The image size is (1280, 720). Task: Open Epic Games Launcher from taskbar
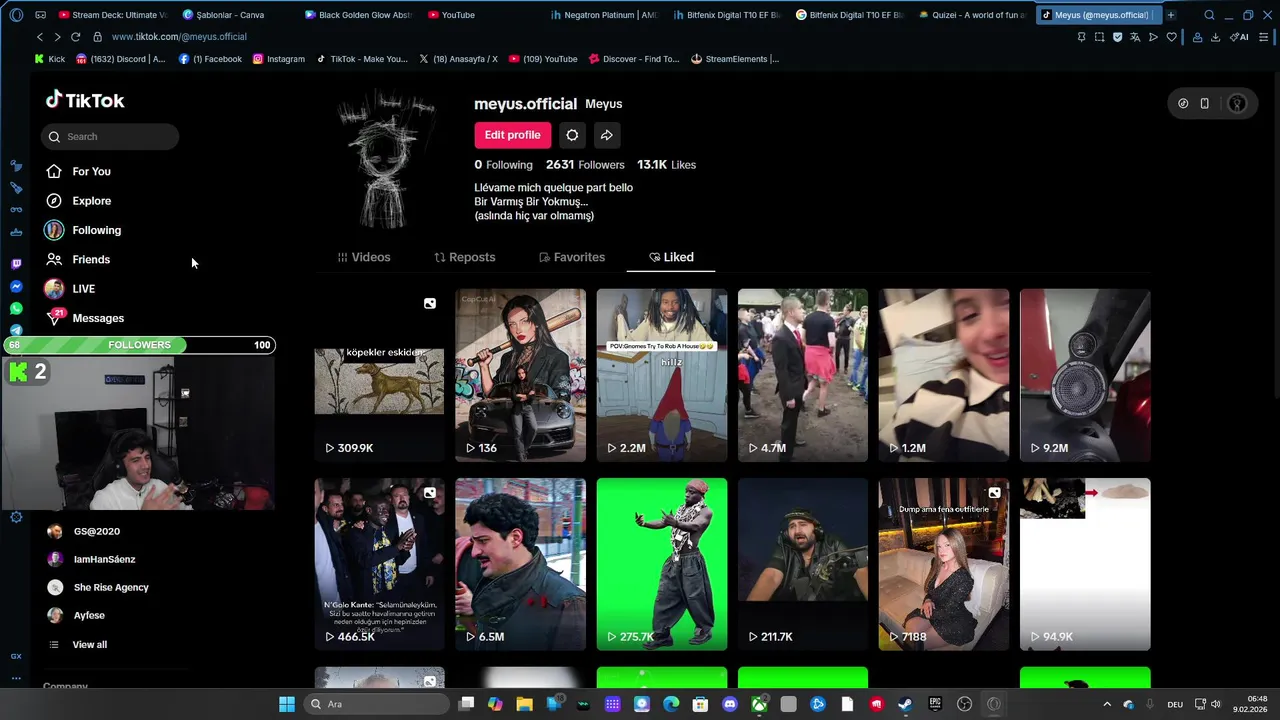tap(935, 704)
